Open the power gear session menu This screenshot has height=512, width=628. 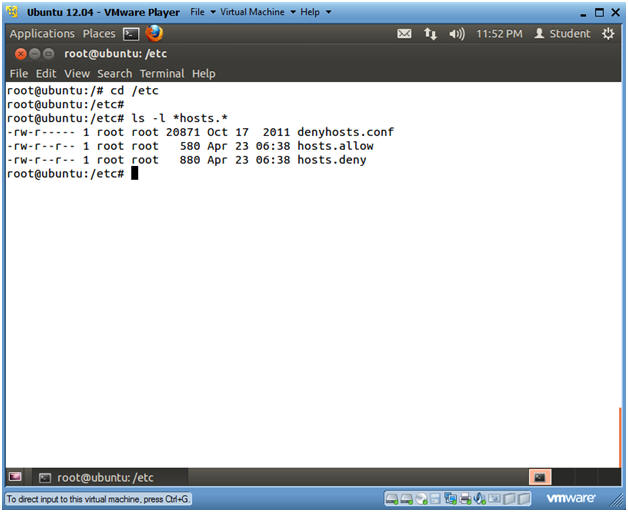[x=608, y=34]
